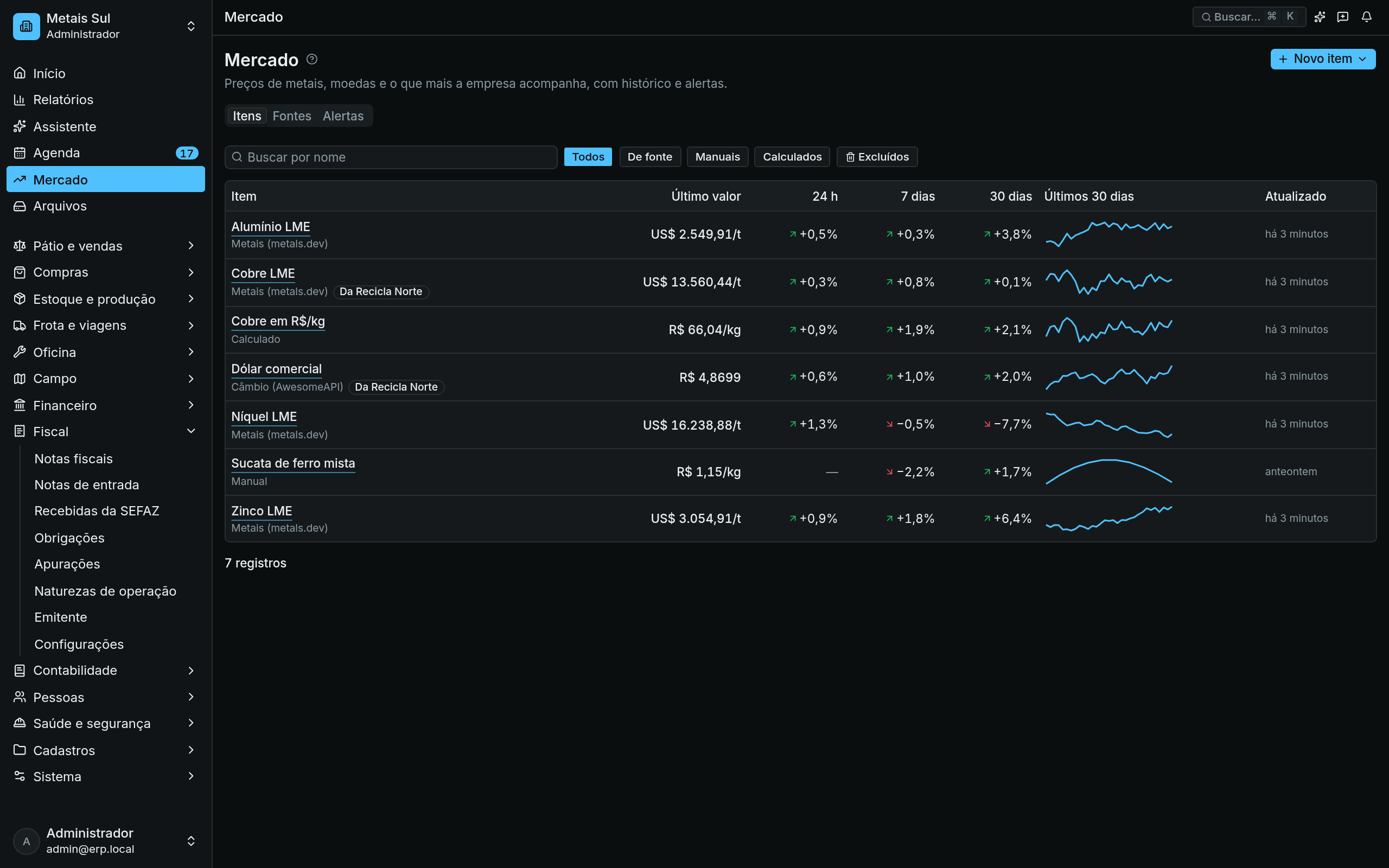Expand the Campo section
1389x868 pixels.
pyautogui.click(x=106, y=378)
